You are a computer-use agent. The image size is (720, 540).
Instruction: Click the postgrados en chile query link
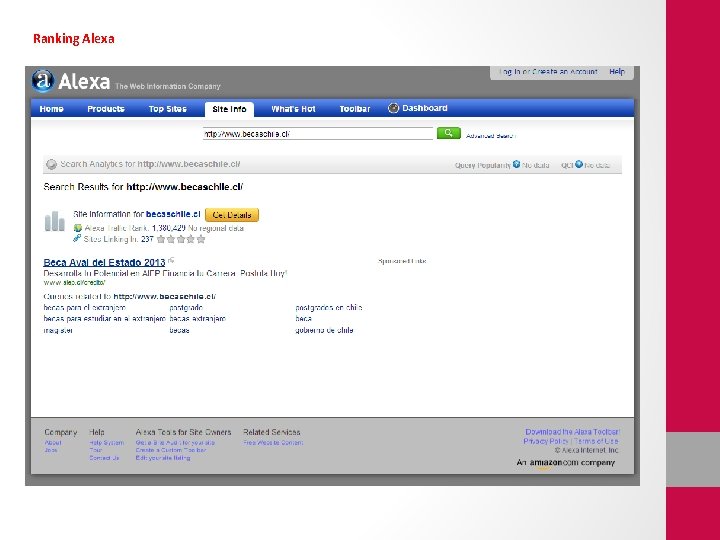329,308
